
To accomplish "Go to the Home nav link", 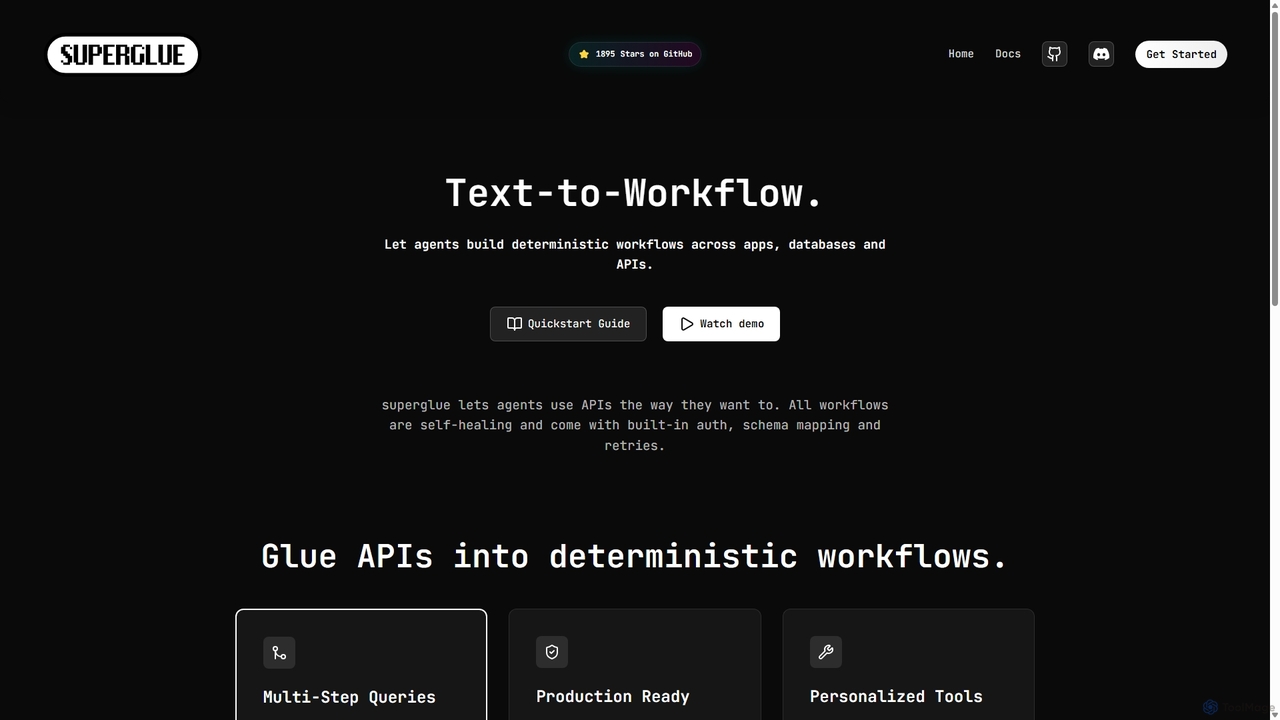I will coord(961,54).
